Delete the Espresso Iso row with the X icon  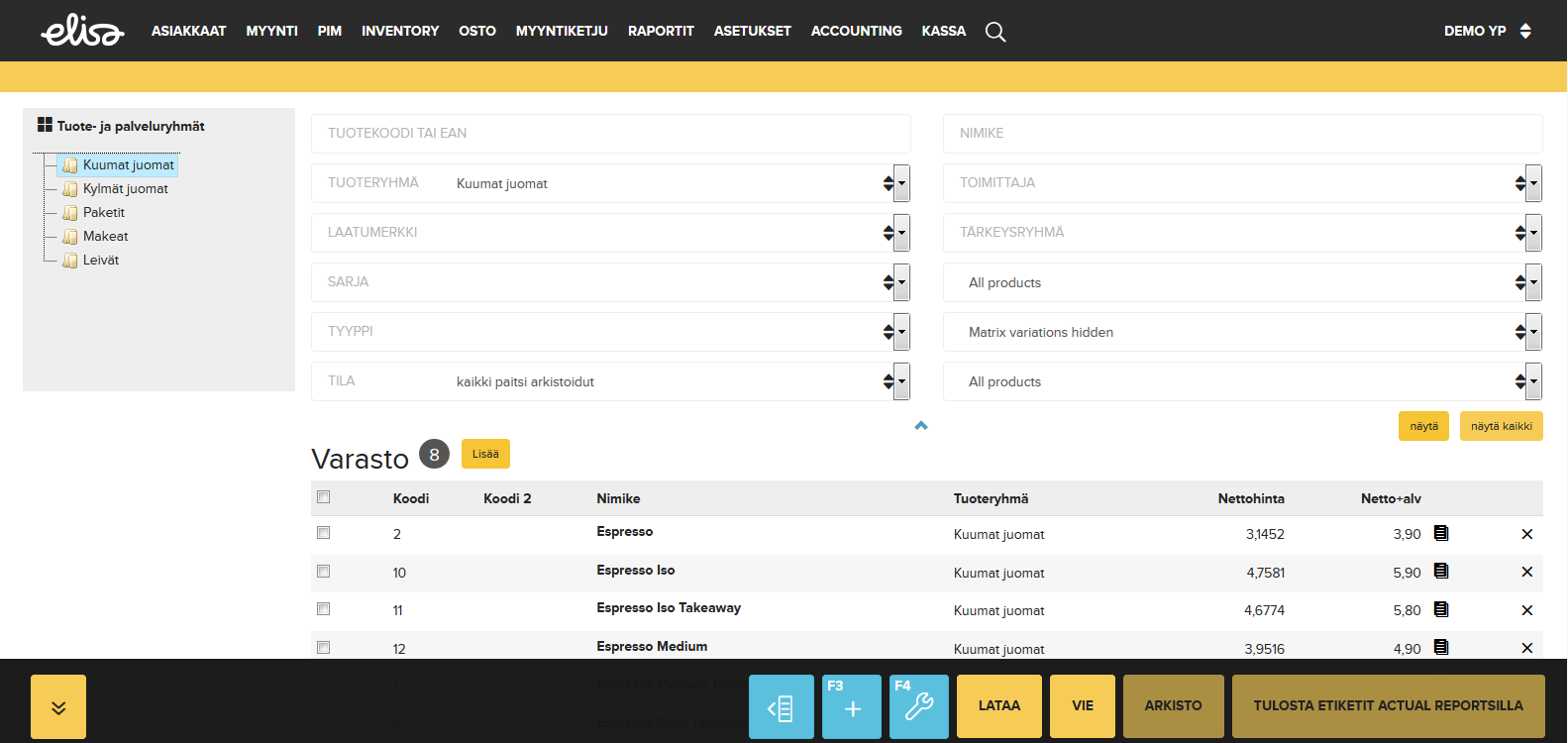point(1527,572)
